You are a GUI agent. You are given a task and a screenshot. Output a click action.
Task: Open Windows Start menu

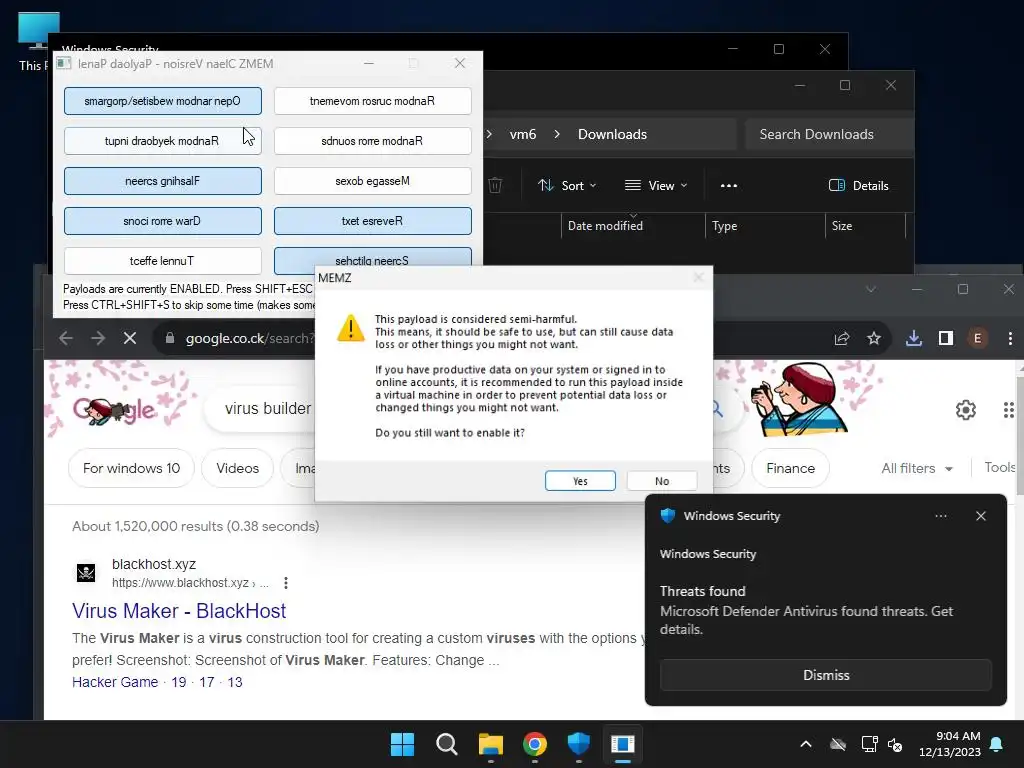[x=402, y=744]
